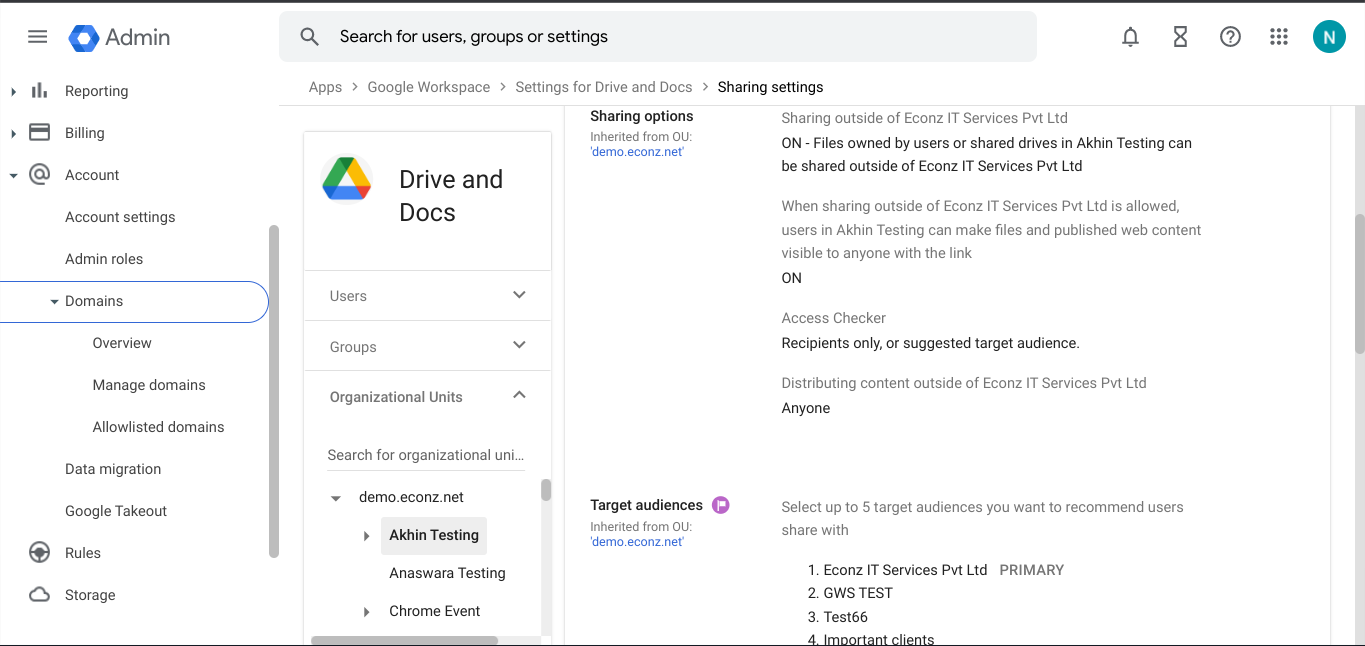Click the left sidebar vertical scrollbar
The image size is (1365, 646).
(274, 391)
